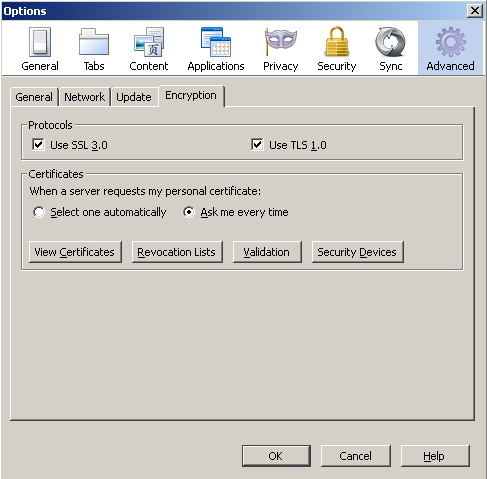
Task: Select the Advanced gear icon
Action: 451,42
